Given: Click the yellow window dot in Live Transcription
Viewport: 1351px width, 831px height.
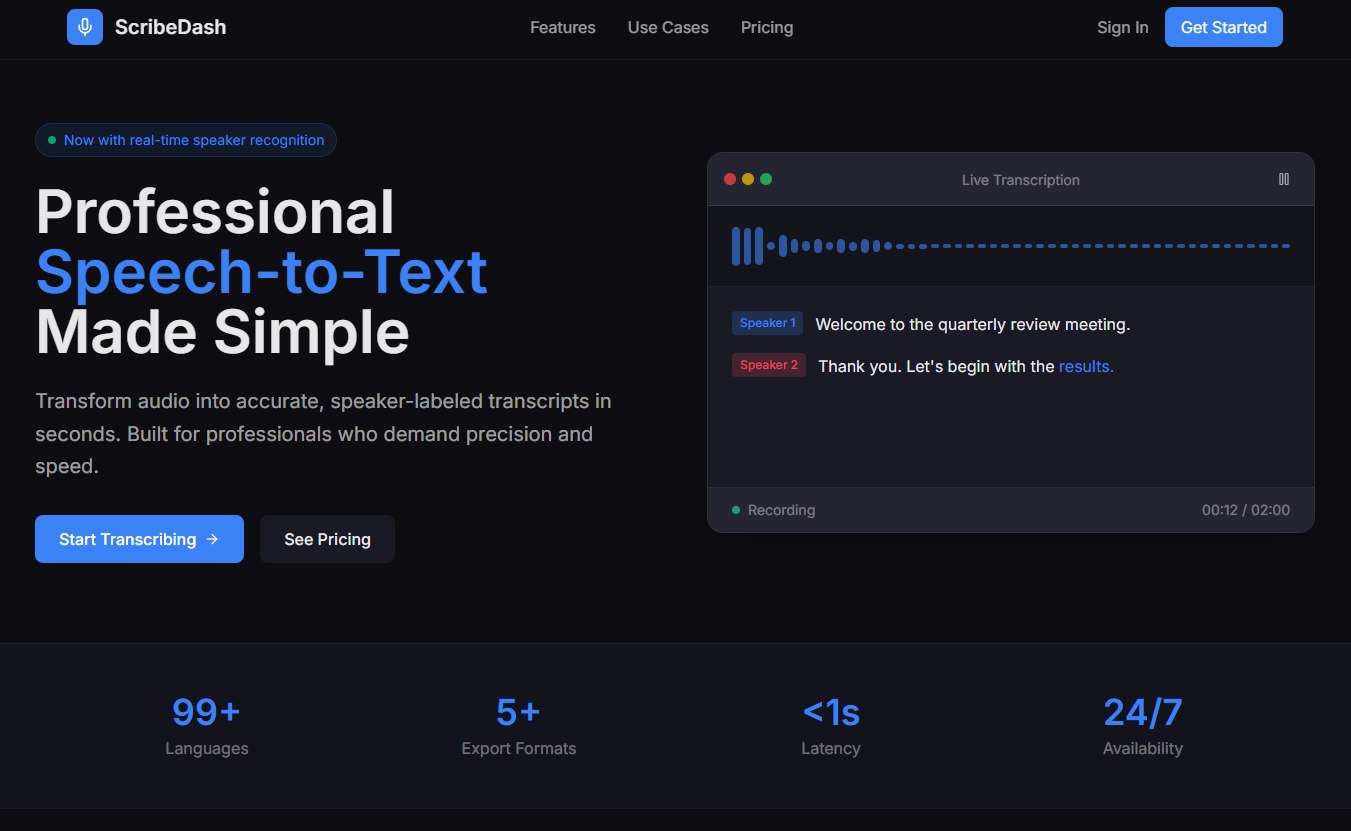Looking at the screenshot, I should [748, 179].
